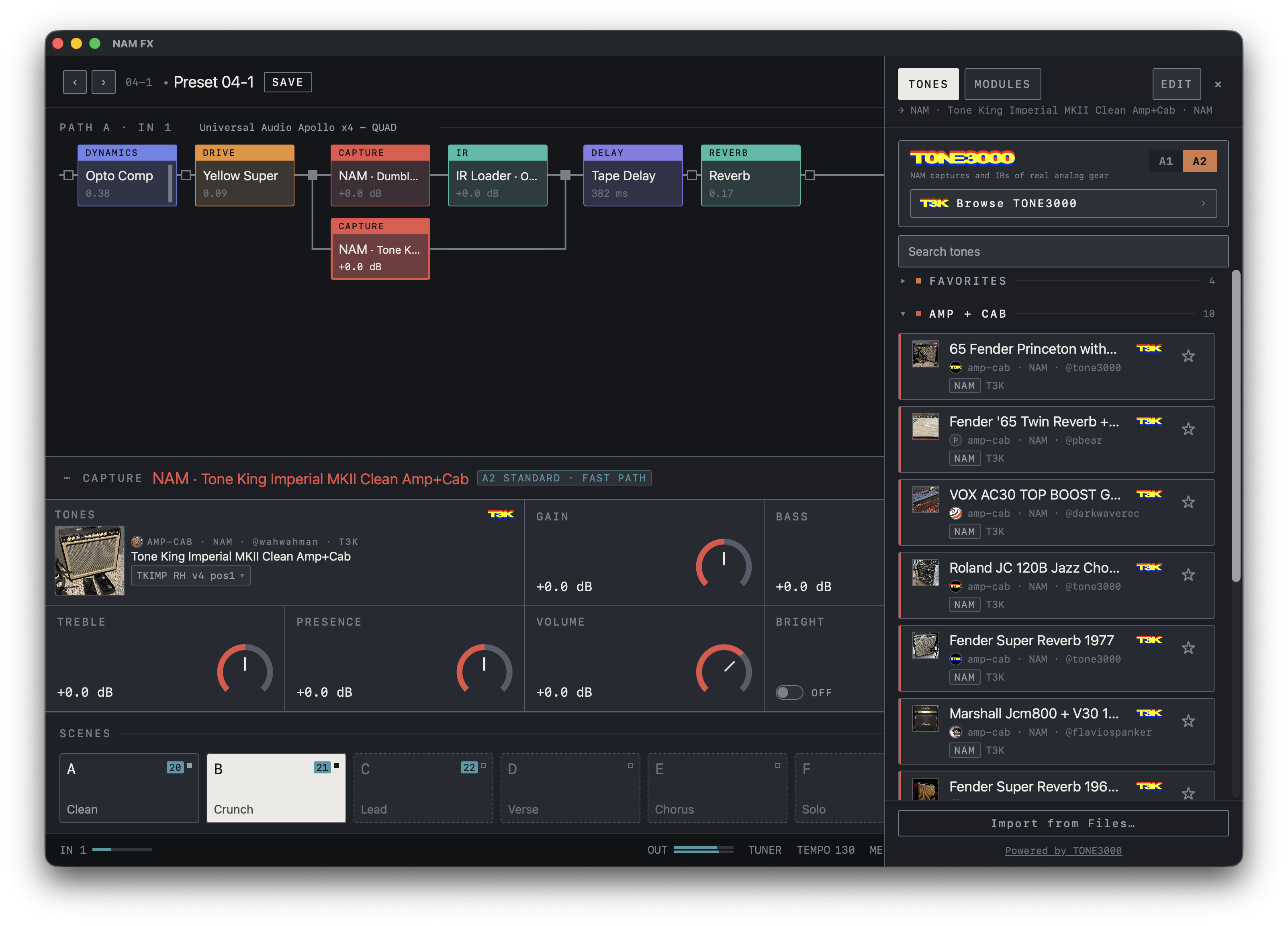Switch to the TONES tab
The width and height of the screenshot is (1288, 926).
tap(928, 84)
